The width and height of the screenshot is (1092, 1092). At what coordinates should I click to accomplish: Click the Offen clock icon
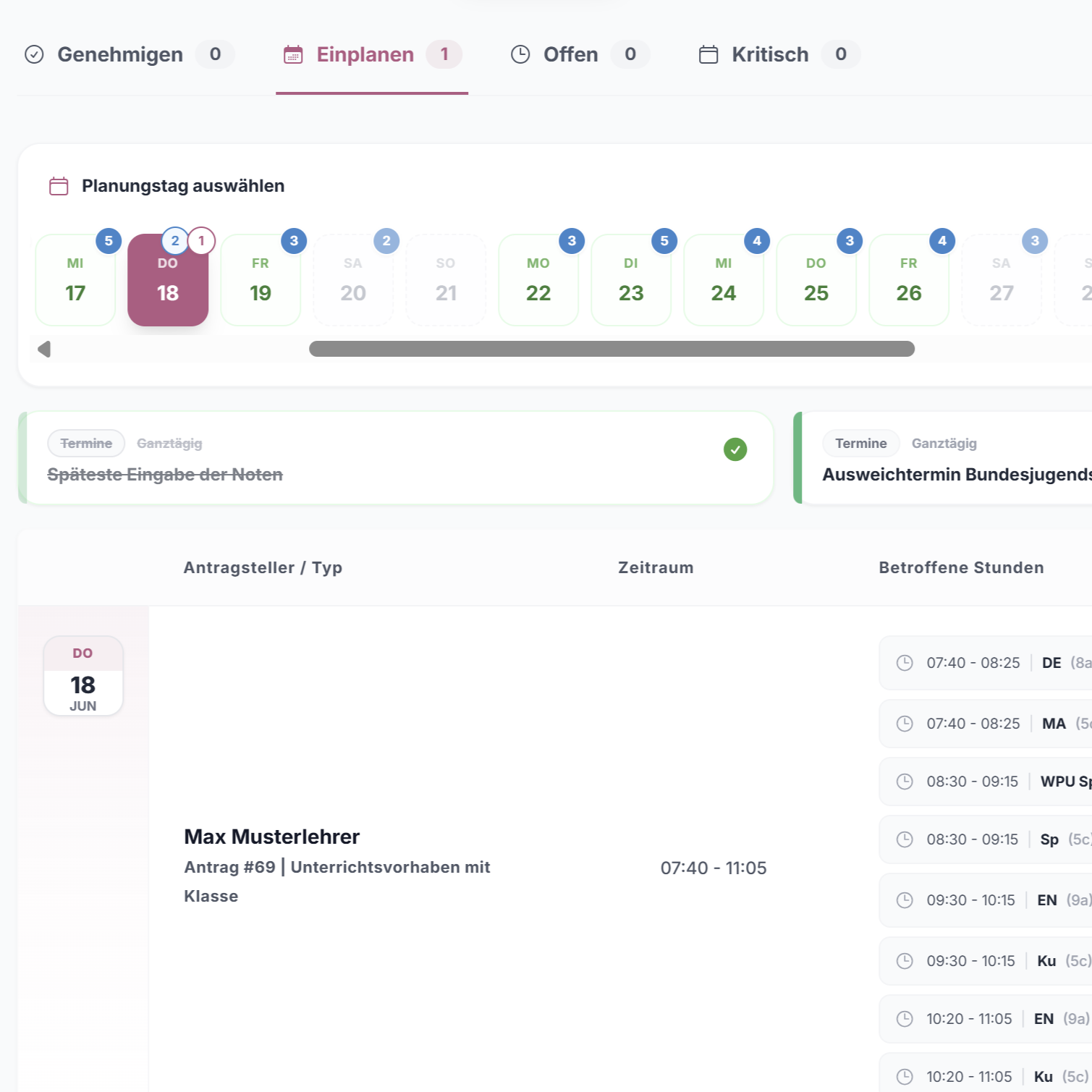pos(520,54)
